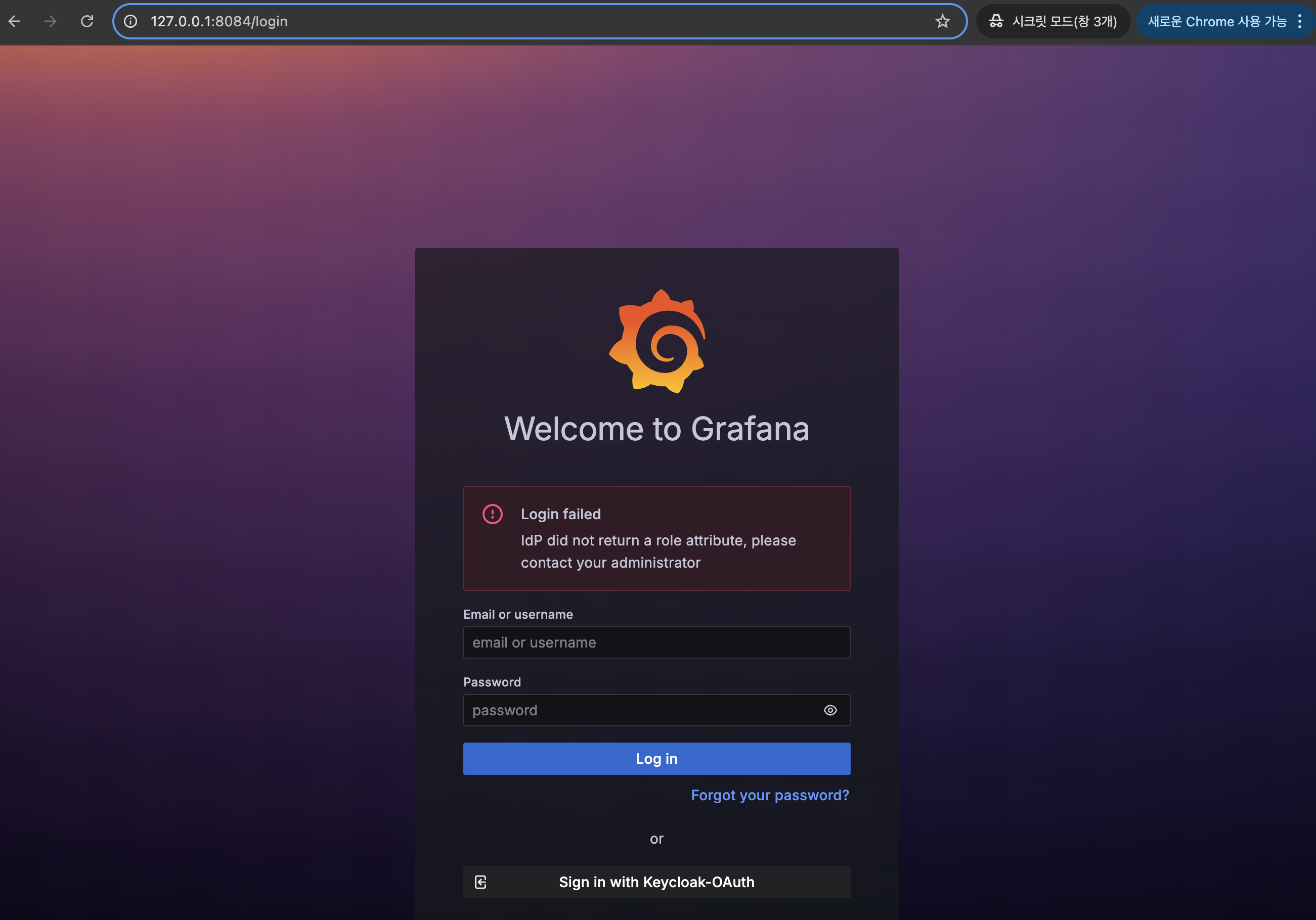
Task: Click the site info icon in address bar
Action: (x=130, y=21)
